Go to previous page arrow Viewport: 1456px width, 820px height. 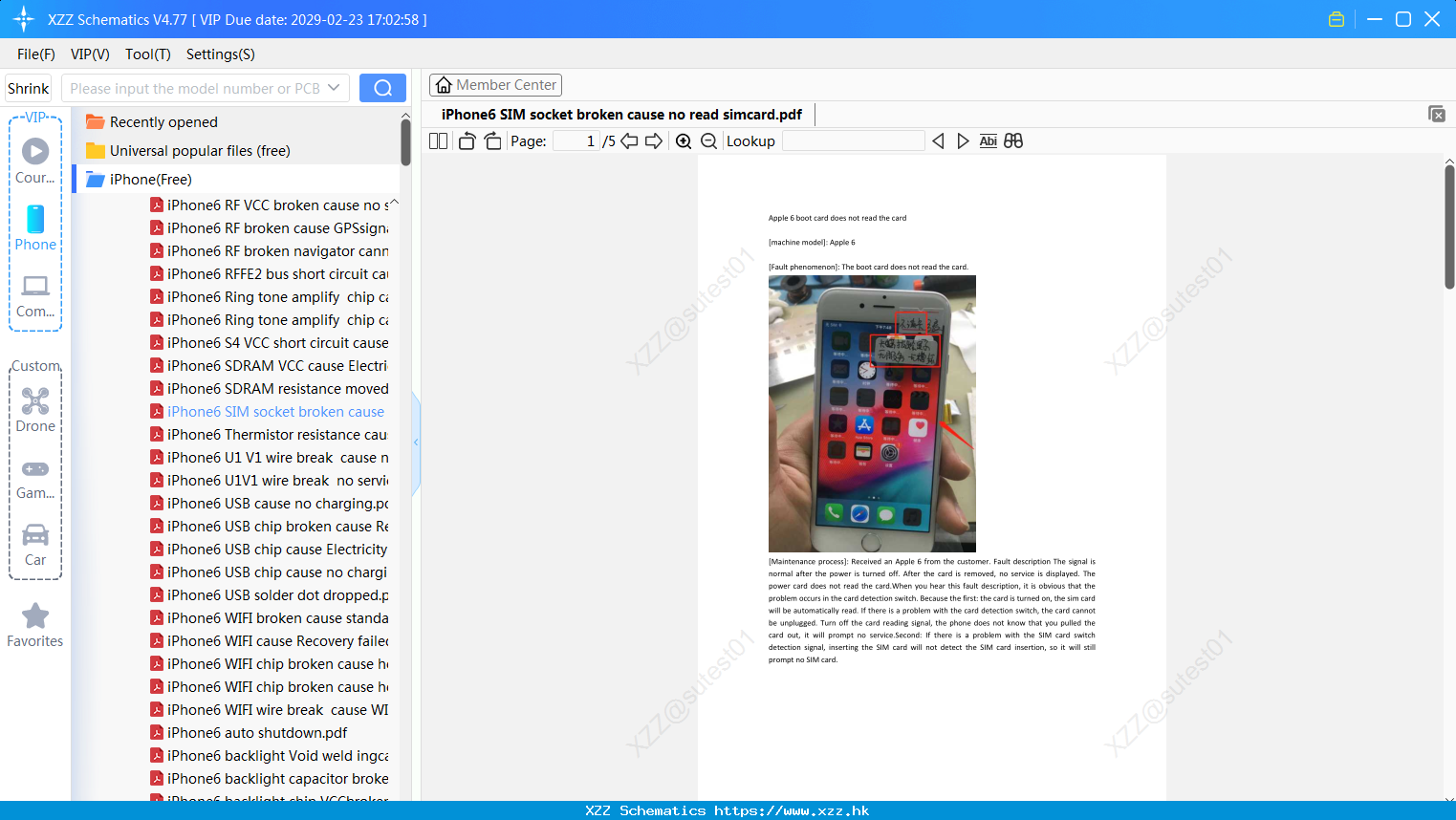click(629, 141)
